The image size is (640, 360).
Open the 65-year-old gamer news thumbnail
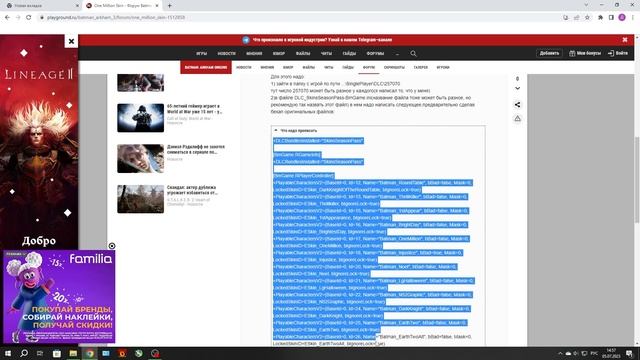click(140, 118)
